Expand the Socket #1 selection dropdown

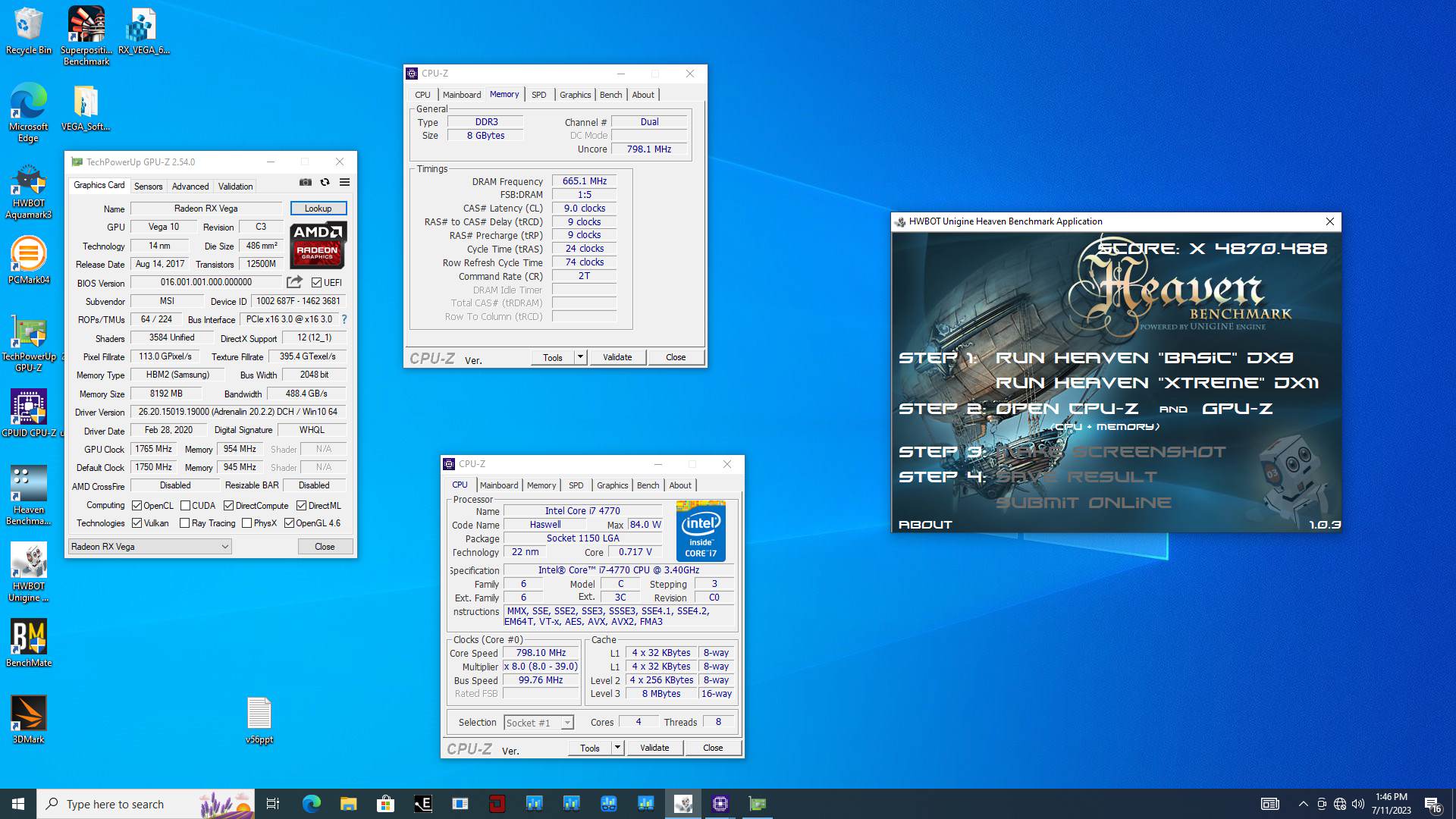566,723
